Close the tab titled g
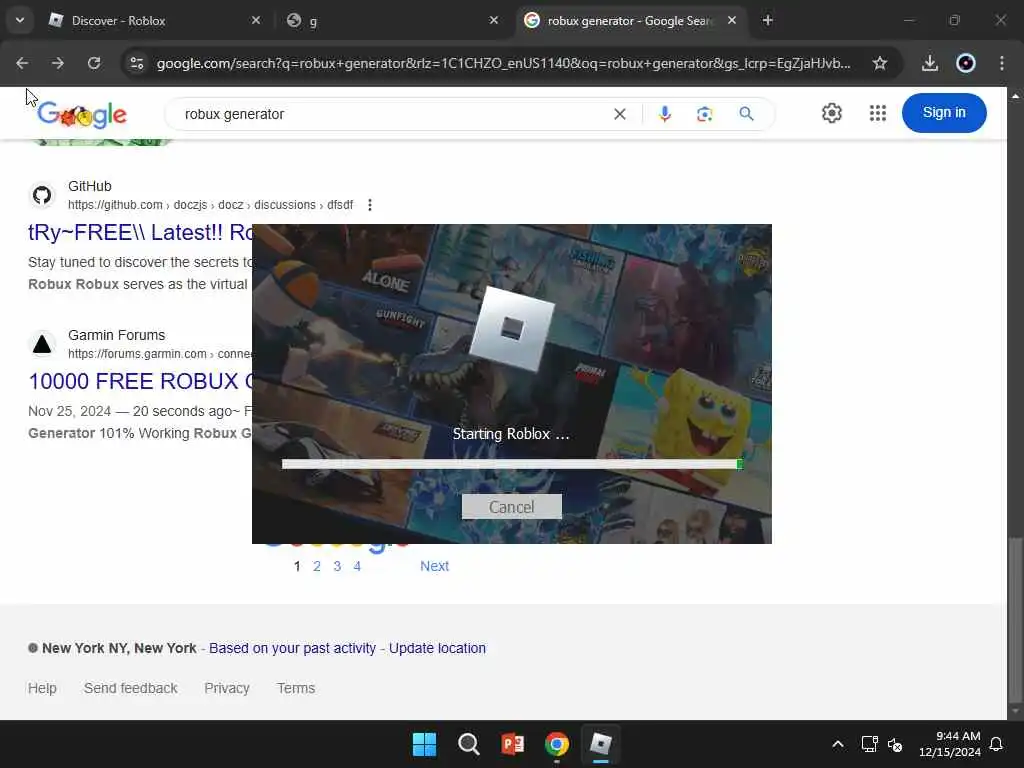Screen dimensions: 1024x768 (494, 20)
